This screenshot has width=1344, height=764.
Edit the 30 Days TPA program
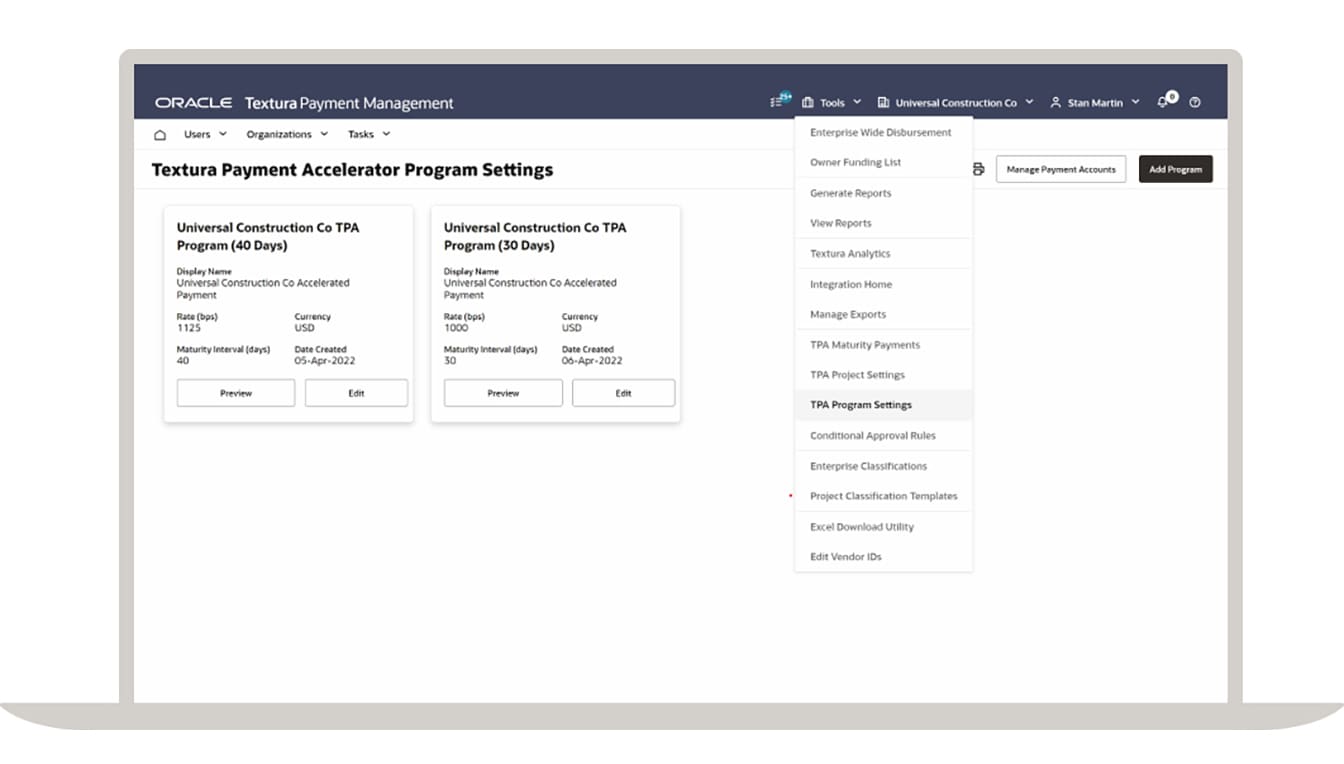pyautogui.click(x=623, y=393)
